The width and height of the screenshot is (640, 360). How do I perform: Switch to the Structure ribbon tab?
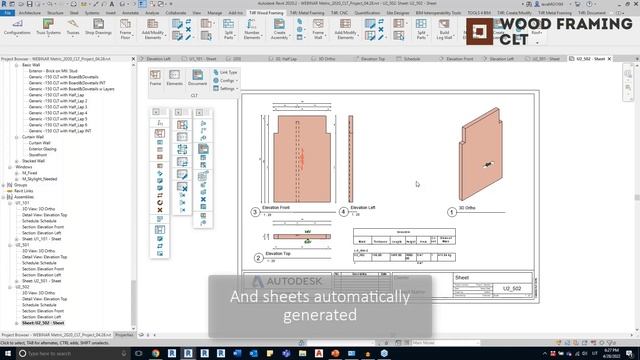click(x=55, y=13)
